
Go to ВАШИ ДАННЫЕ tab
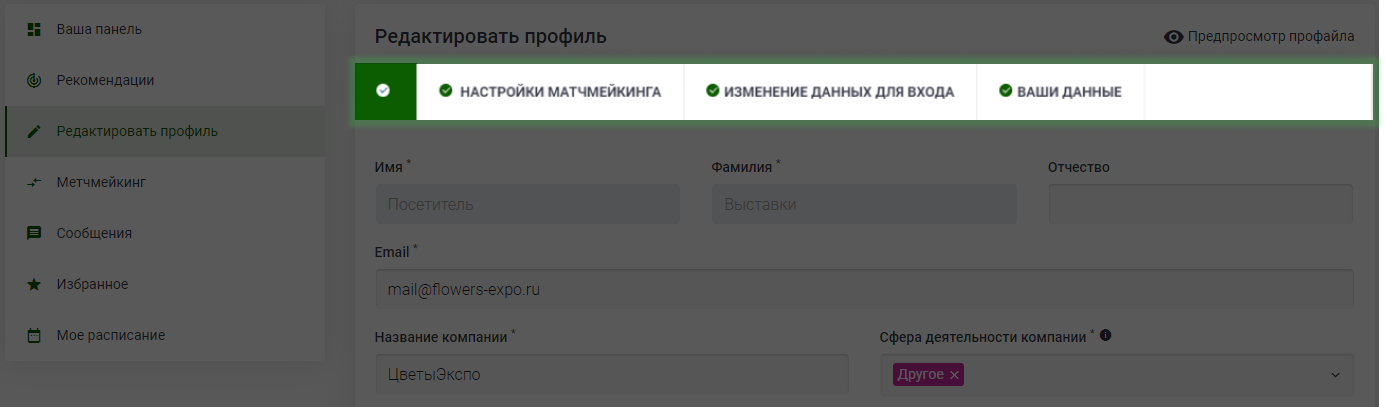(1060, 91)
